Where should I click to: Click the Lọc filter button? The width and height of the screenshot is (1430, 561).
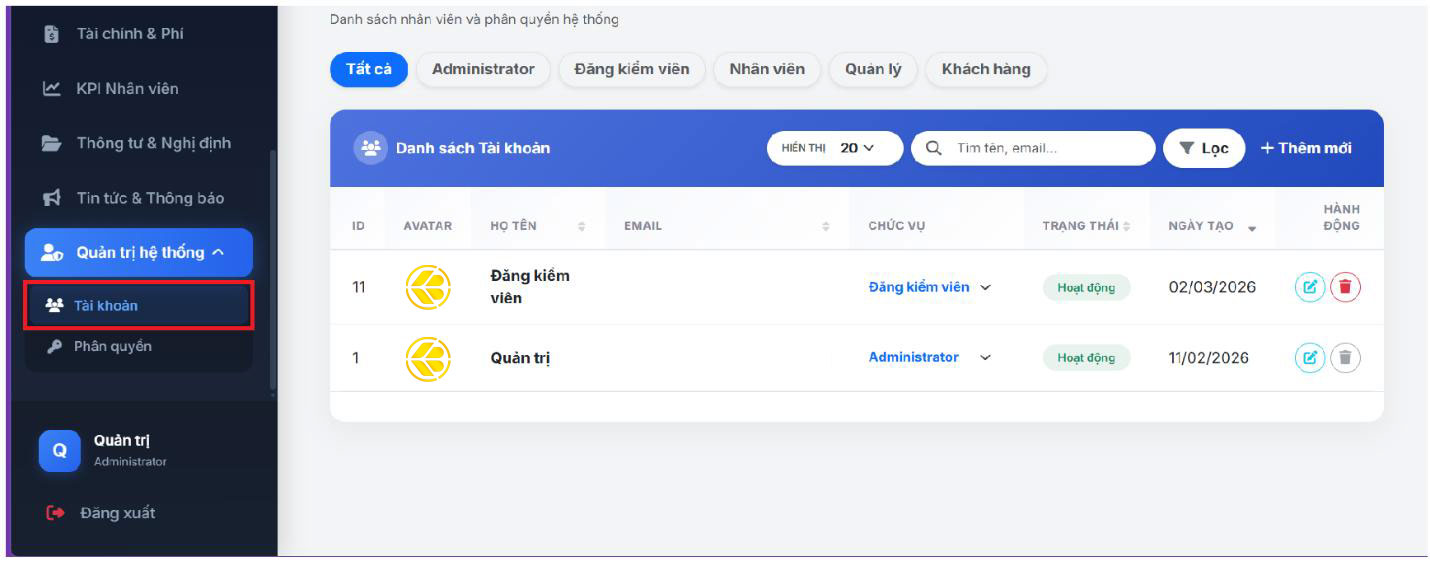[1204, 148]
